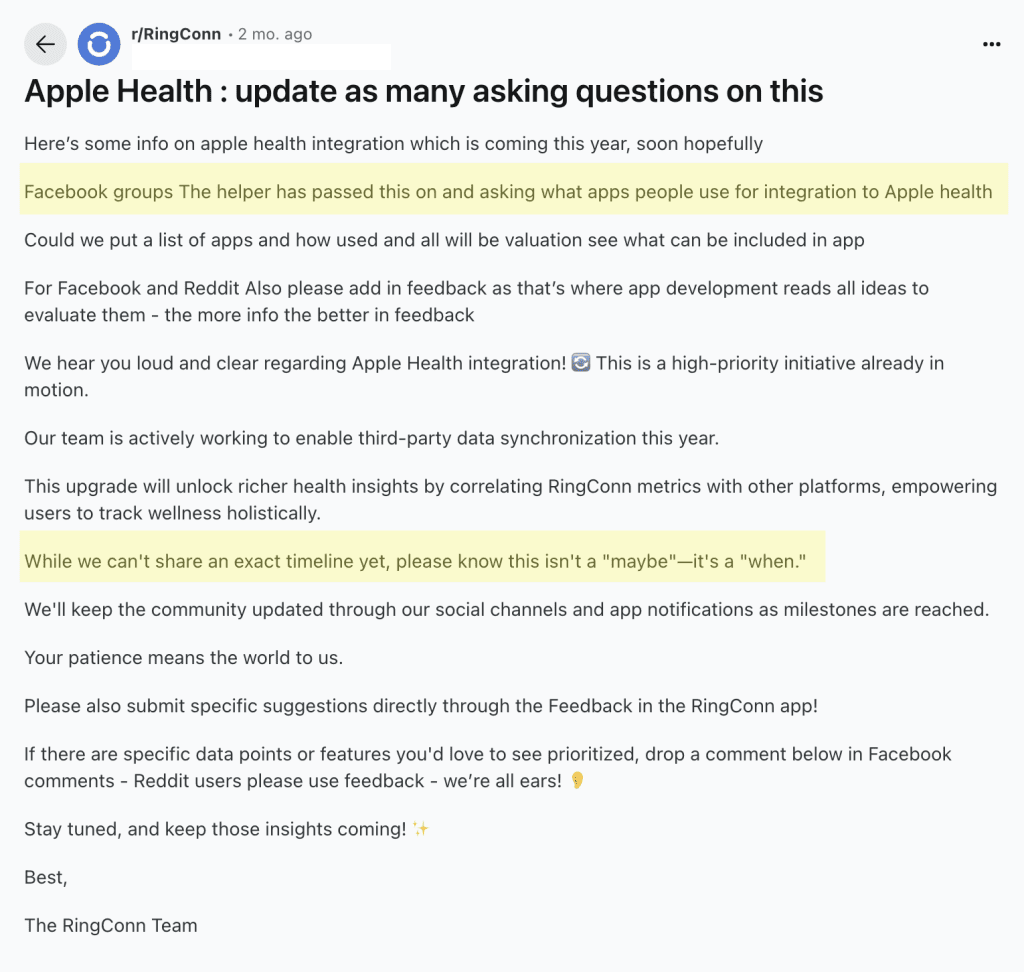This screenshot has width=1024, height=972.
Task: Click the 'Best,' sign-off line
Action: tap(45, 877)
